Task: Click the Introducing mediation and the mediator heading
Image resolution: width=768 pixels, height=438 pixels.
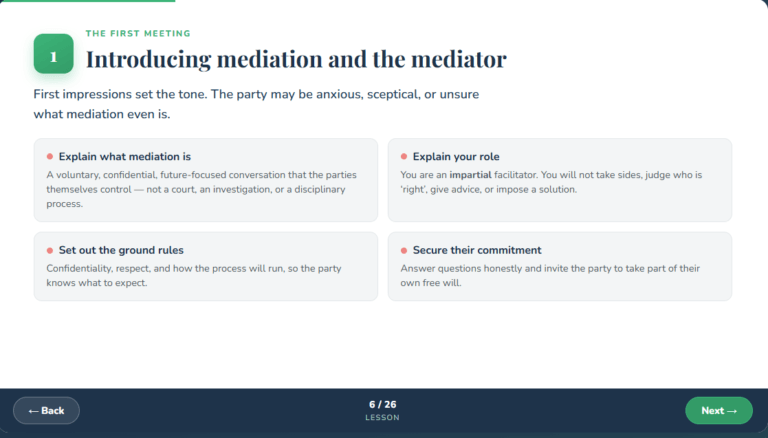Action: click(x=296, y=59)
